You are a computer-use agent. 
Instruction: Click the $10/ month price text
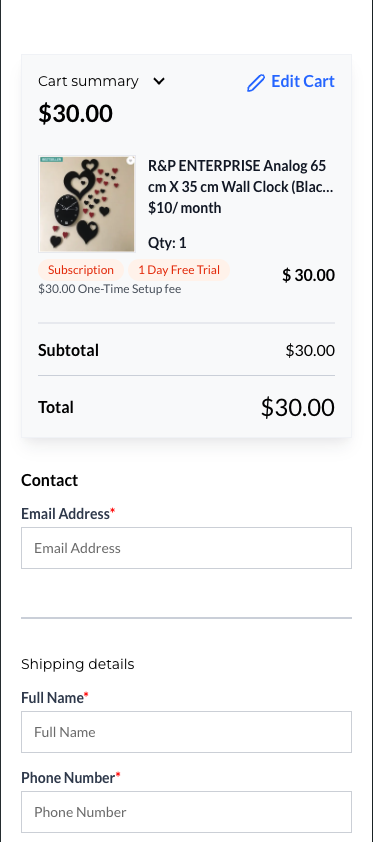point(185,208)
